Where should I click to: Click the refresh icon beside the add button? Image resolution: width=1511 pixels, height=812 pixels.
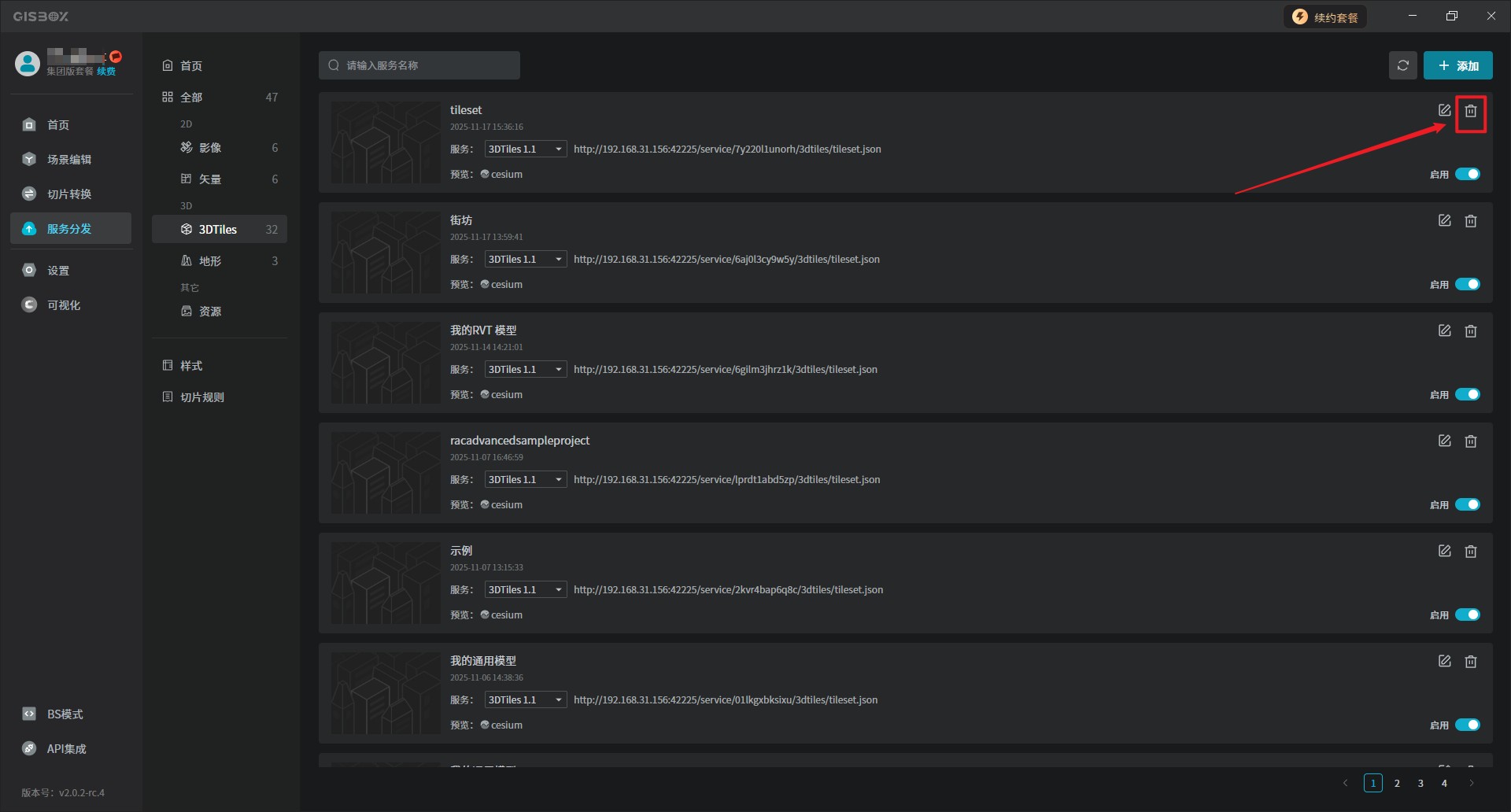[x=1402, y=65]
